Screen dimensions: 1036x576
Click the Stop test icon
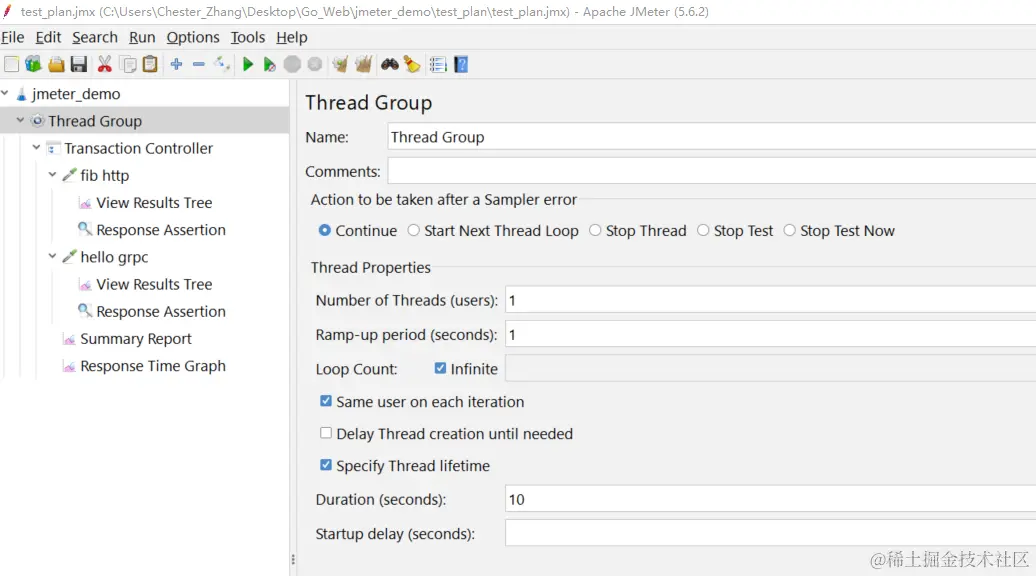tap(292, 64)
